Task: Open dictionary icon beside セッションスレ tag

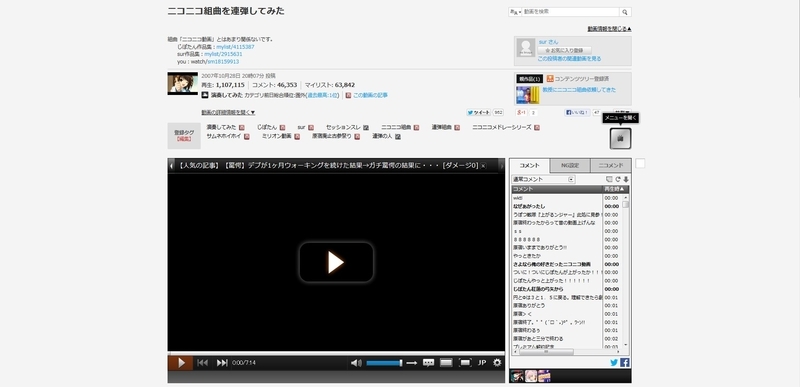Action: click(x=366, y=128)
